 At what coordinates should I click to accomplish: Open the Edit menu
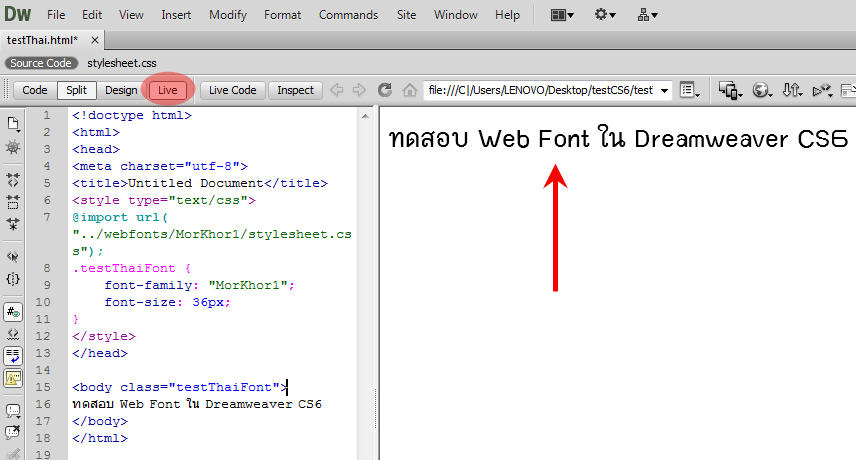[92, 15]
